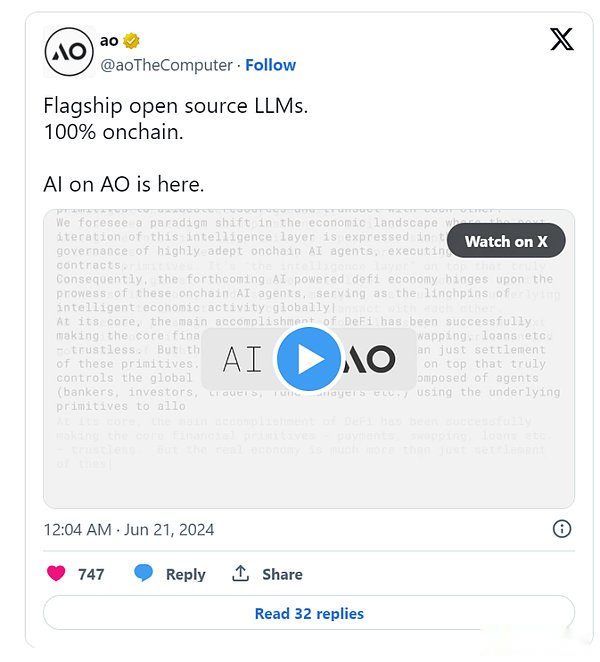Play the AI on AO video
600x662 pixels.
(309, 359)
